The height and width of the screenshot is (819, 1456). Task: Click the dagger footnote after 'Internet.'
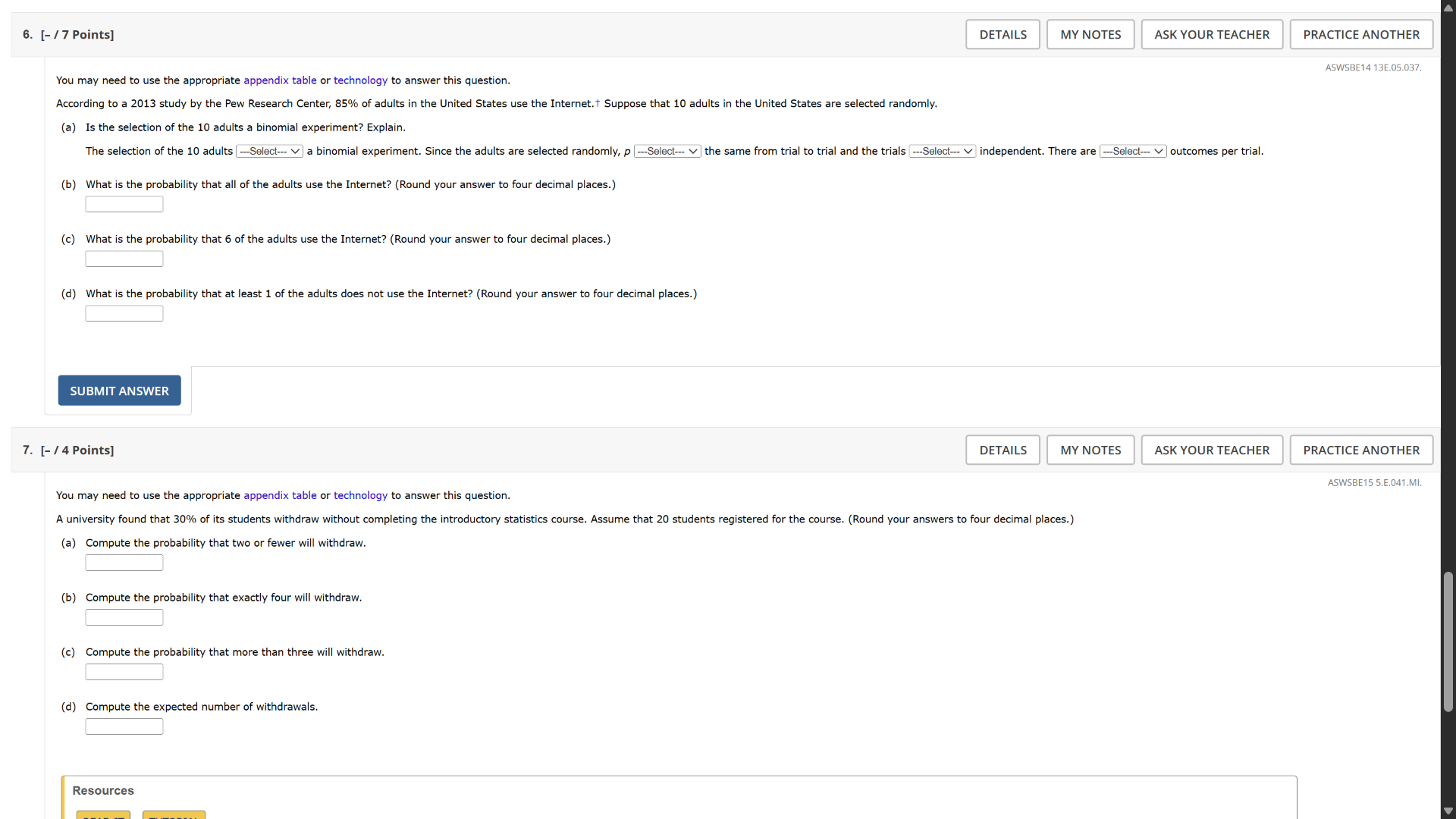(598, 103)
